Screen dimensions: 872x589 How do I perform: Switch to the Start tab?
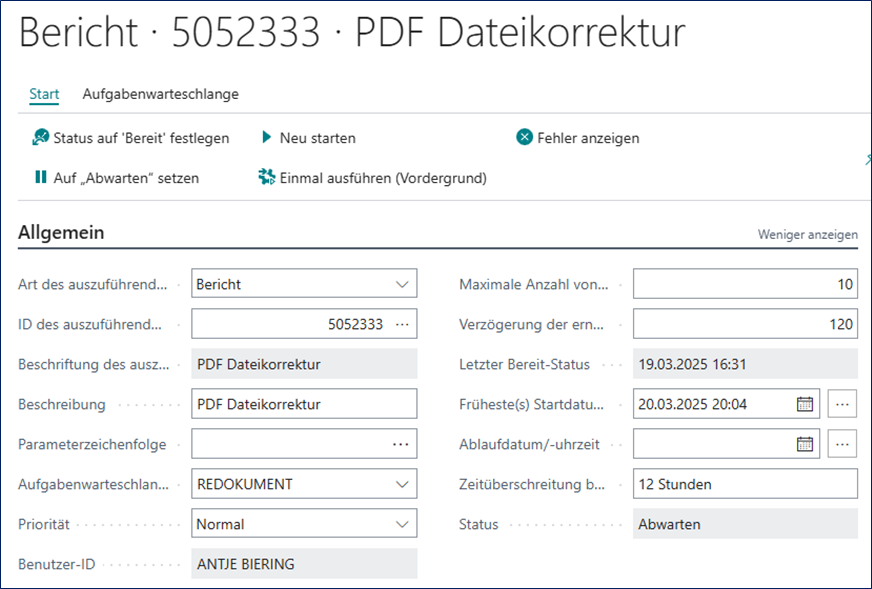pos(44,94)
